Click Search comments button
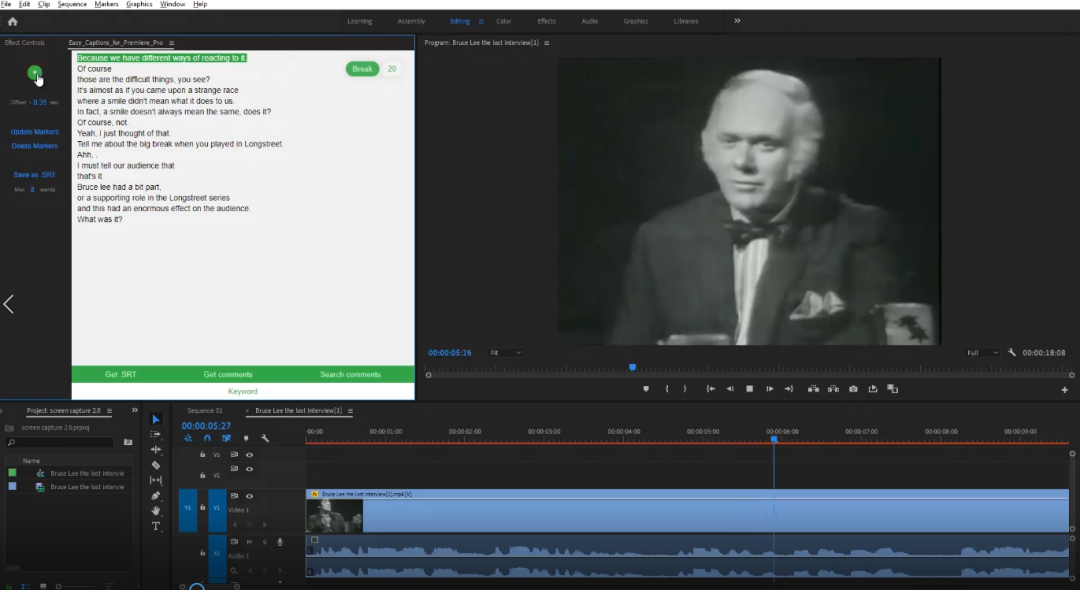1080x590 pixels. (350, 375)
